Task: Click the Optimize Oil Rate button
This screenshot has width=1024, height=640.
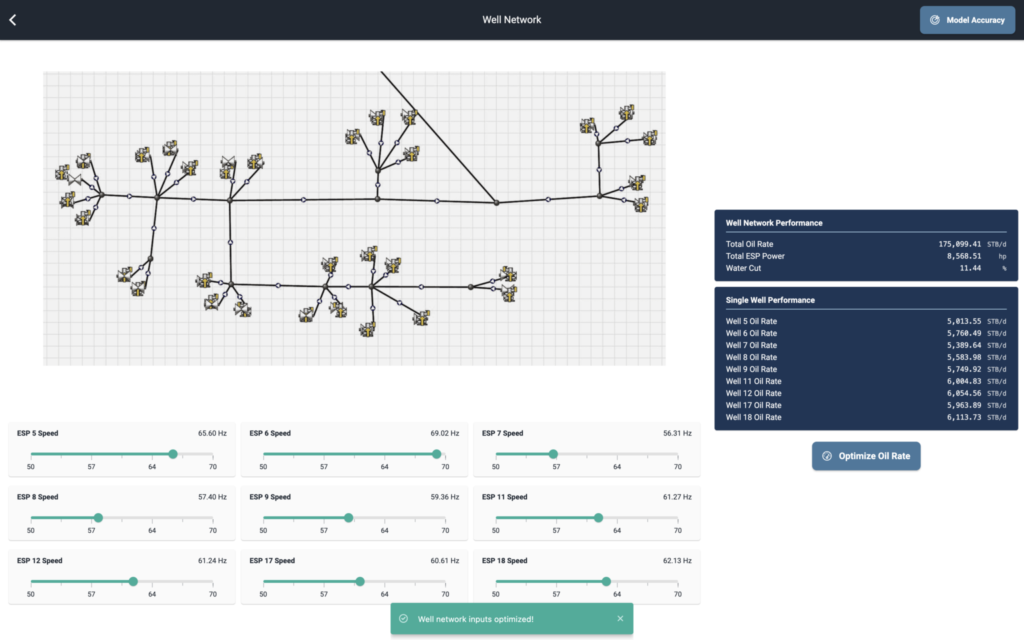Action: (866, 456)
